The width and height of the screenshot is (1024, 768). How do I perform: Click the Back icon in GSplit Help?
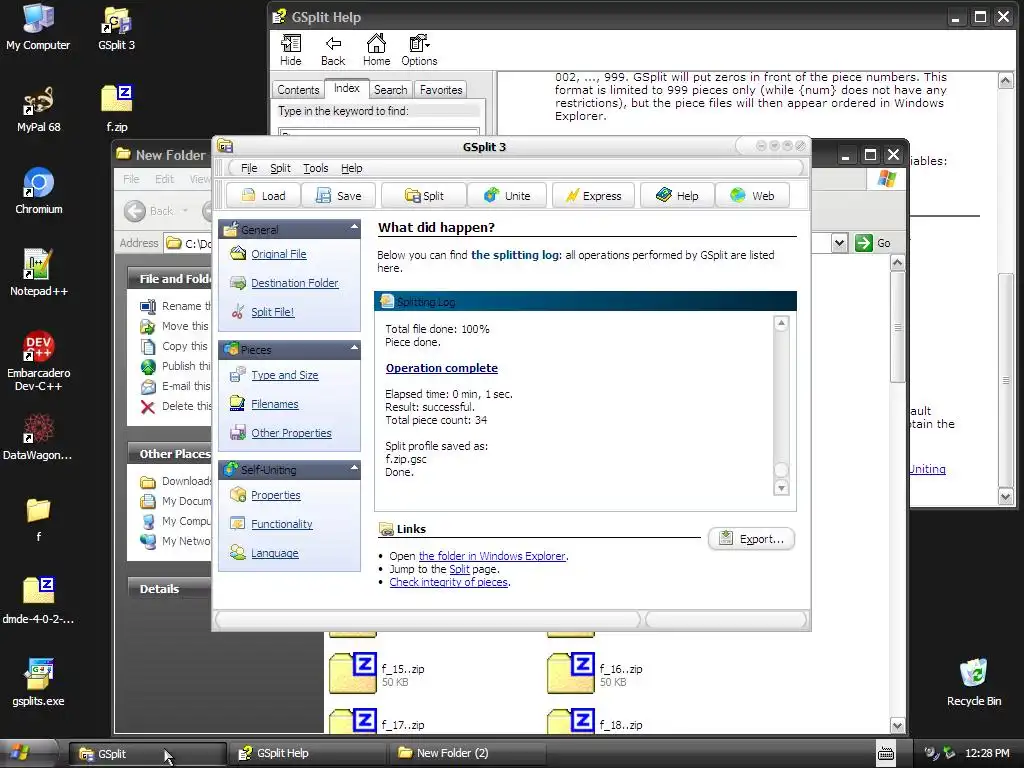pyautogui.click(x=333, y=51)
